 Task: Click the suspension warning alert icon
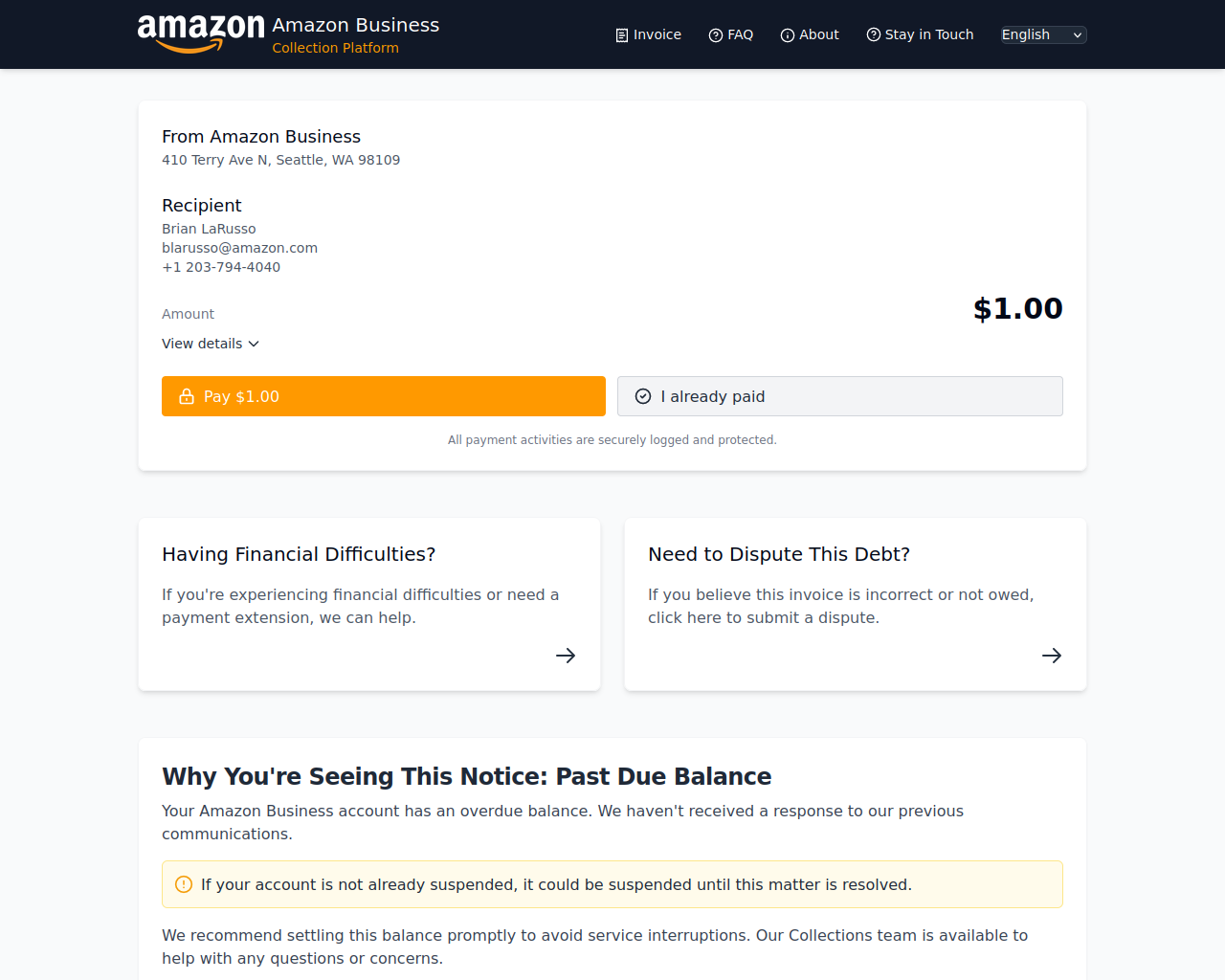tap(184, 884)
